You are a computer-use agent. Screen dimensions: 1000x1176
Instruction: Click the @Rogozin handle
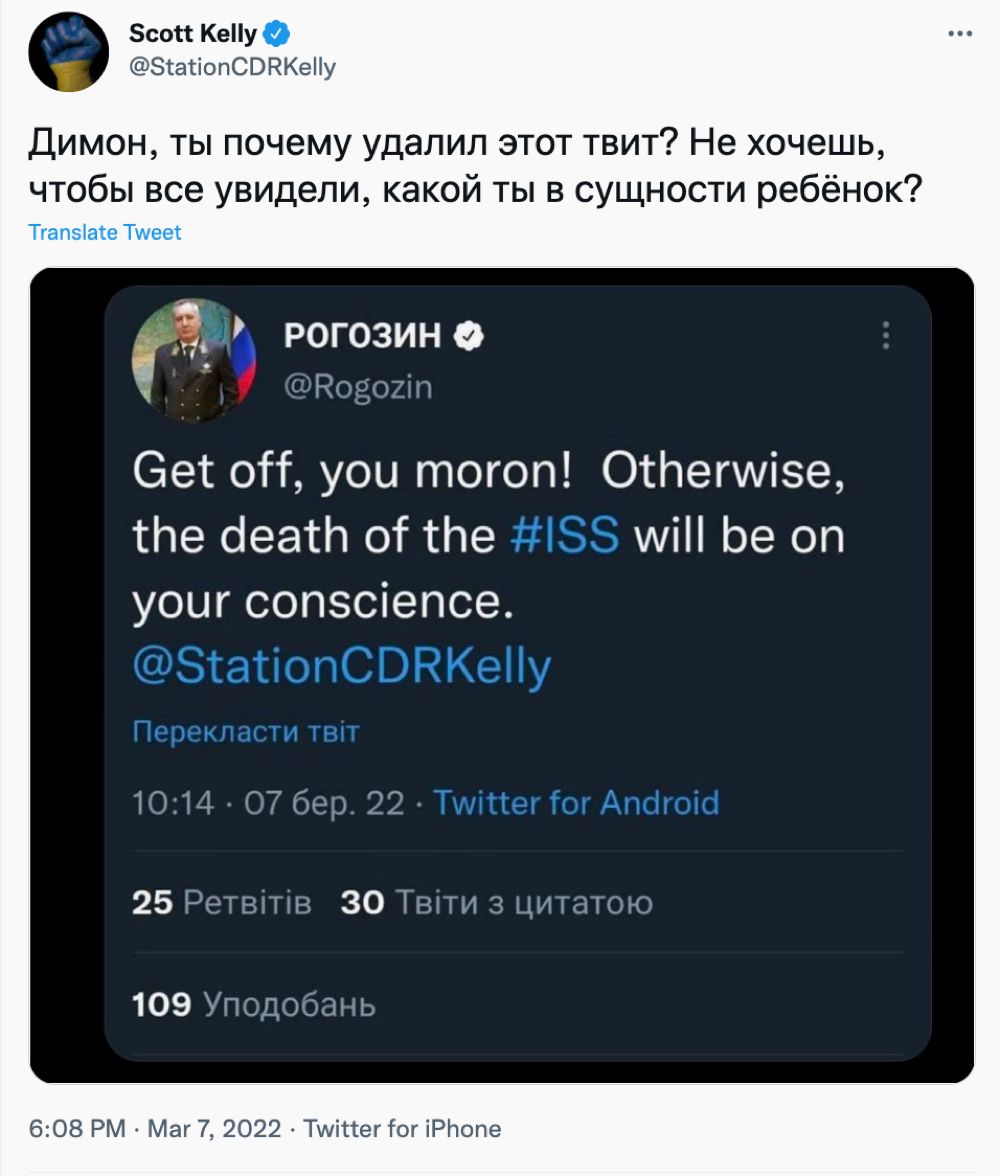[x=359, y=386]
